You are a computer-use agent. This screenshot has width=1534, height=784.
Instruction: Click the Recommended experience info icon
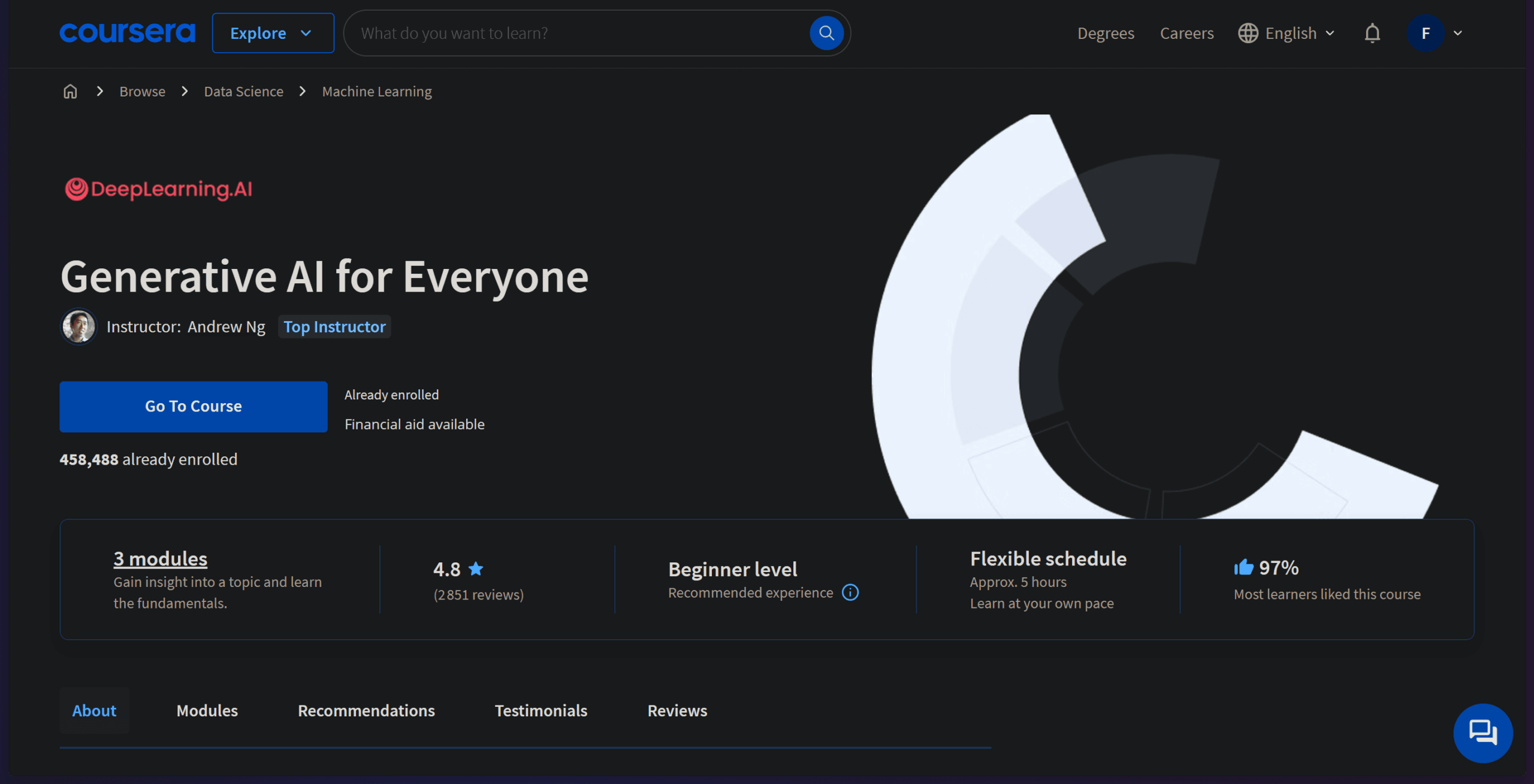850,592
